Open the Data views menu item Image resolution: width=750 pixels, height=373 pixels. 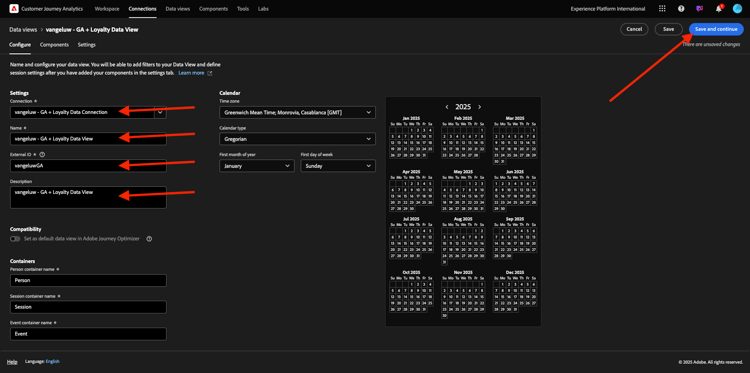pyautogui.click(x=177, y=9)
